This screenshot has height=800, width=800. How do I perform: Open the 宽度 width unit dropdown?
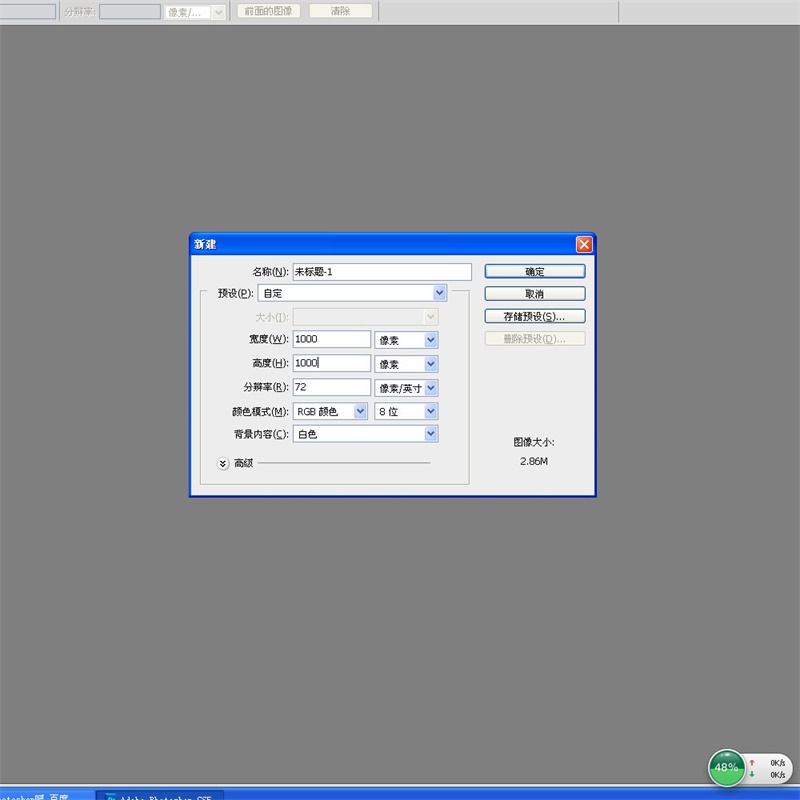(431, 340)
